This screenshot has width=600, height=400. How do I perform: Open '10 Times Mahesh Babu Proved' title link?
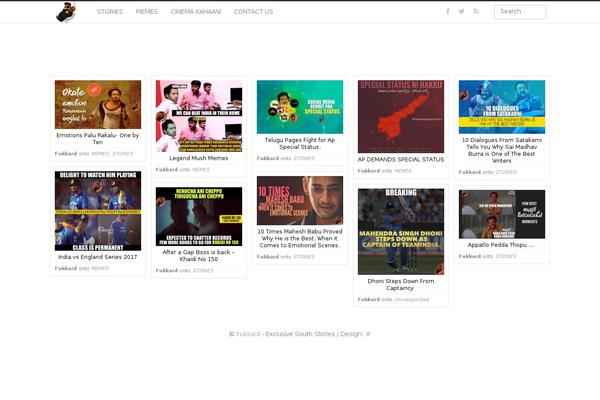pos(300,238)
